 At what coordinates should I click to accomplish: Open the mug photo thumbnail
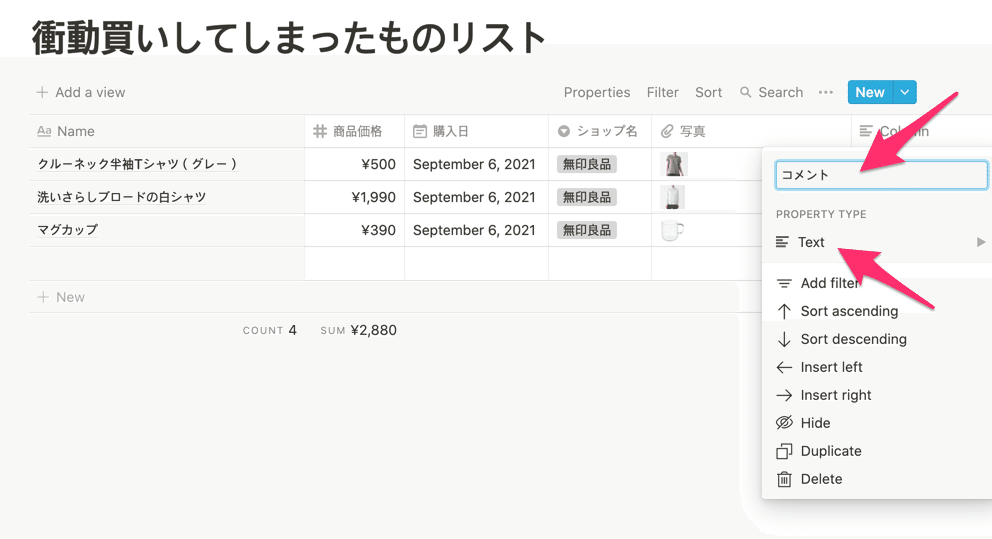click(672, 230)
